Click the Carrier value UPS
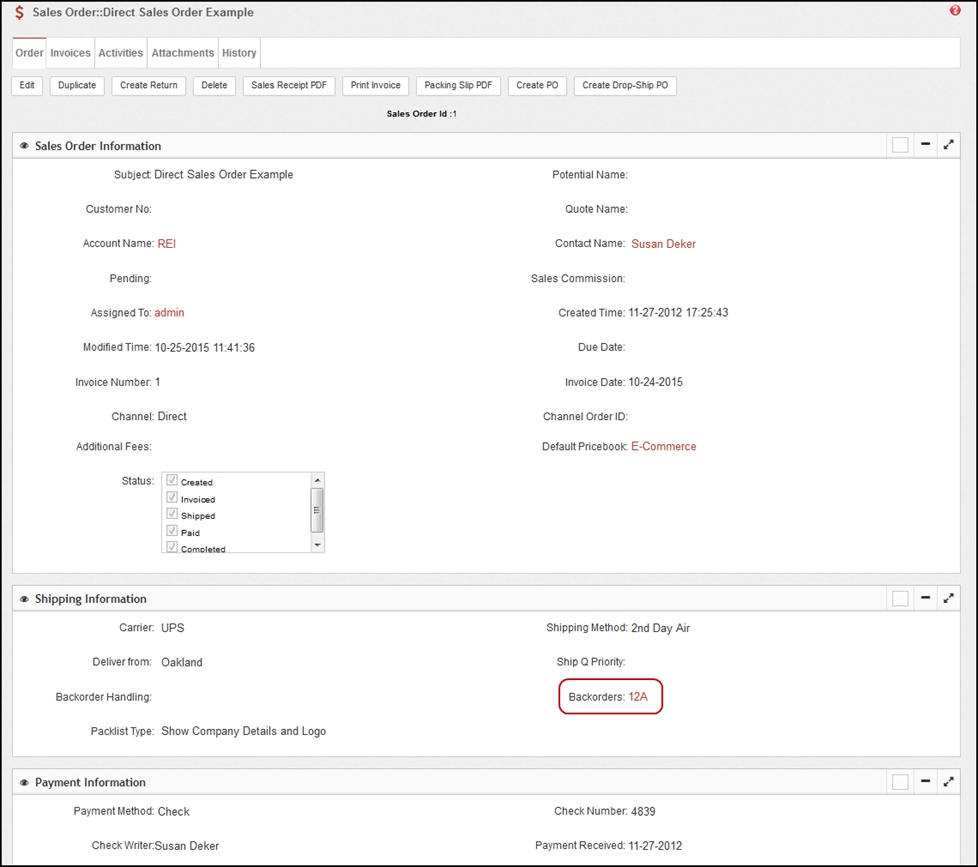978x867 pixels. (x=173, y=628)
